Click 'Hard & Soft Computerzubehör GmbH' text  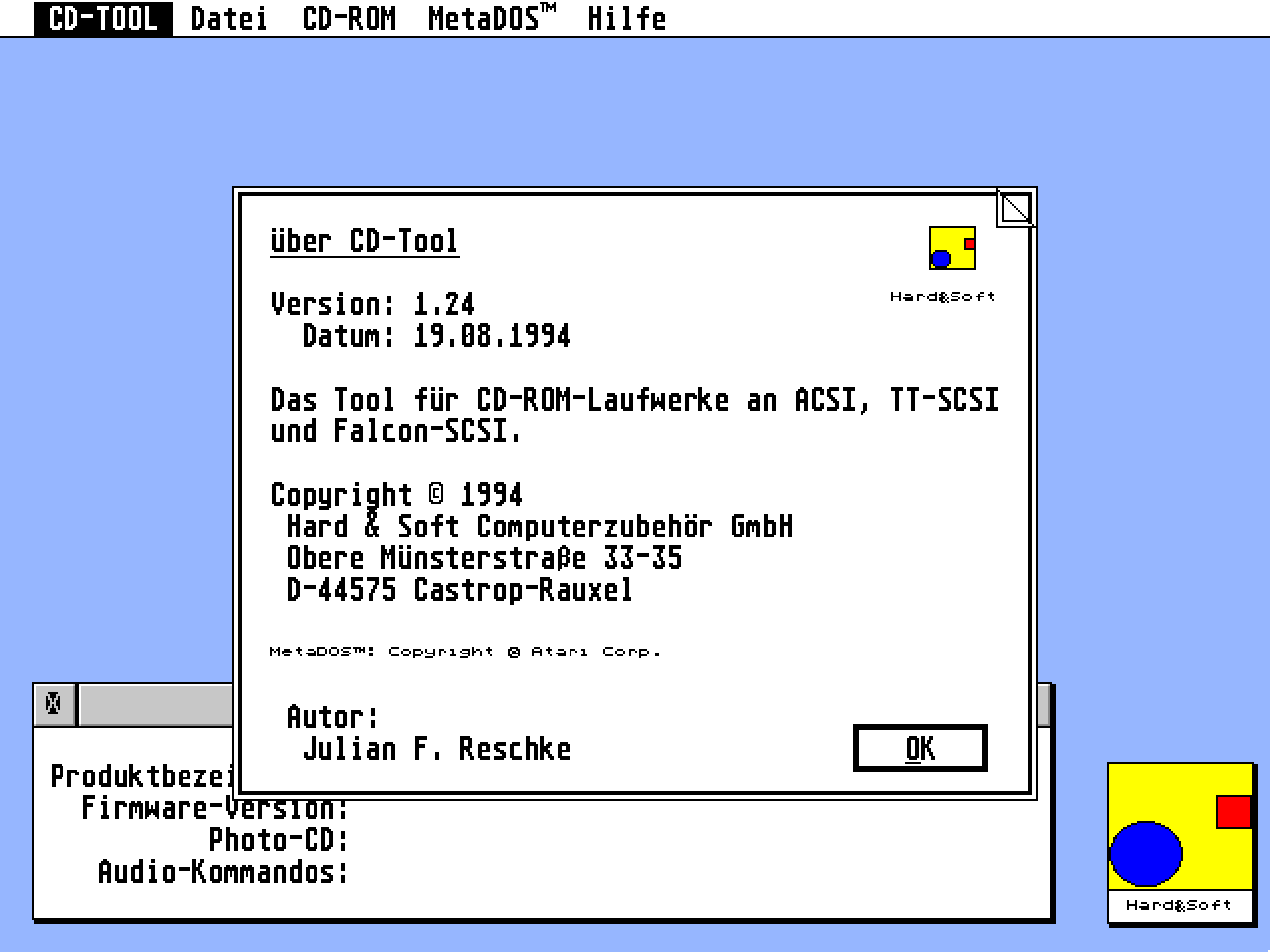(540, 526)
